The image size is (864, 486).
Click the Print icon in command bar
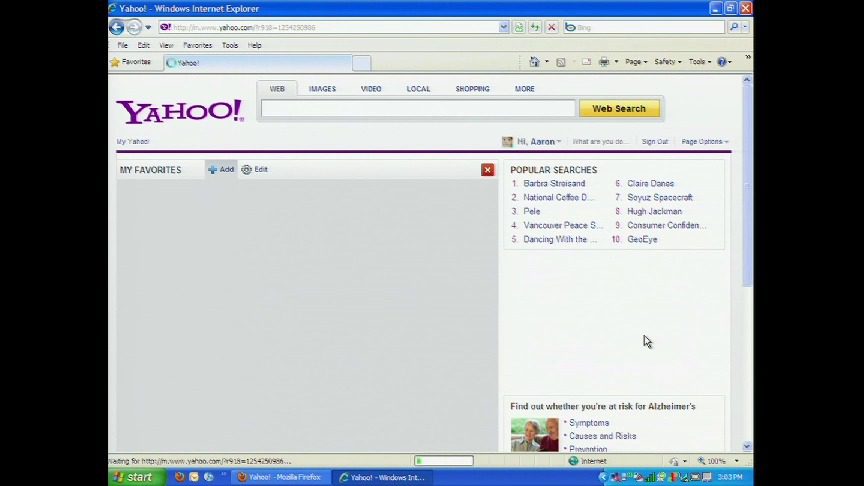click(x=604, y=62)
